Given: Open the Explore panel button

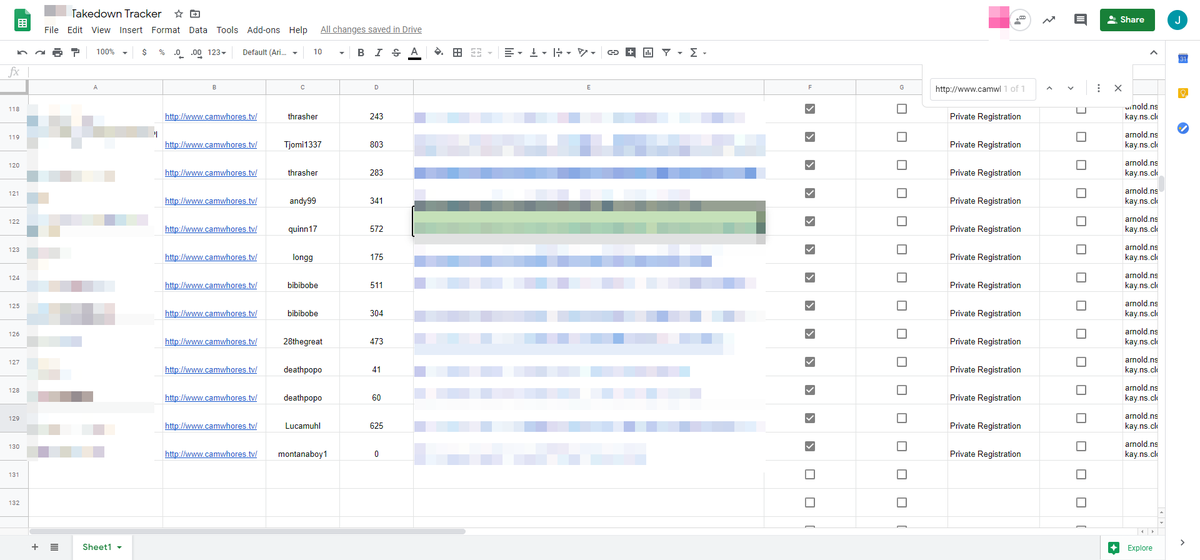Looking at the screenshot, I should pyautogui.click(x=1131, y=547).
